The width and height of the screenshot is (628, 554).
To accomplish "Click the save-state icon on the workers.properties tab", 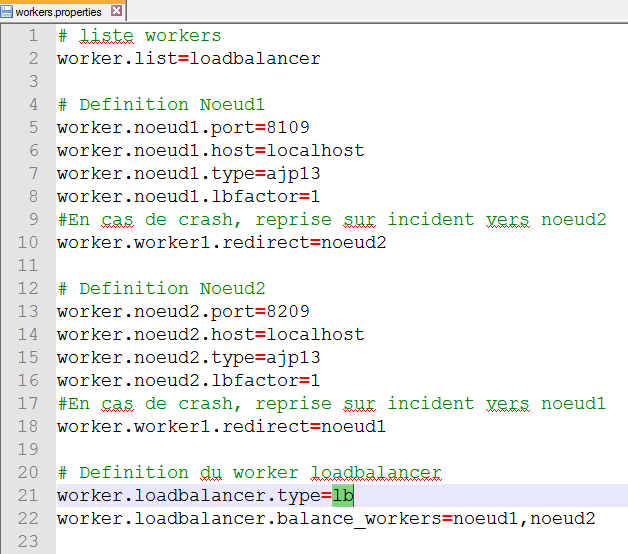I will (8, 12).
